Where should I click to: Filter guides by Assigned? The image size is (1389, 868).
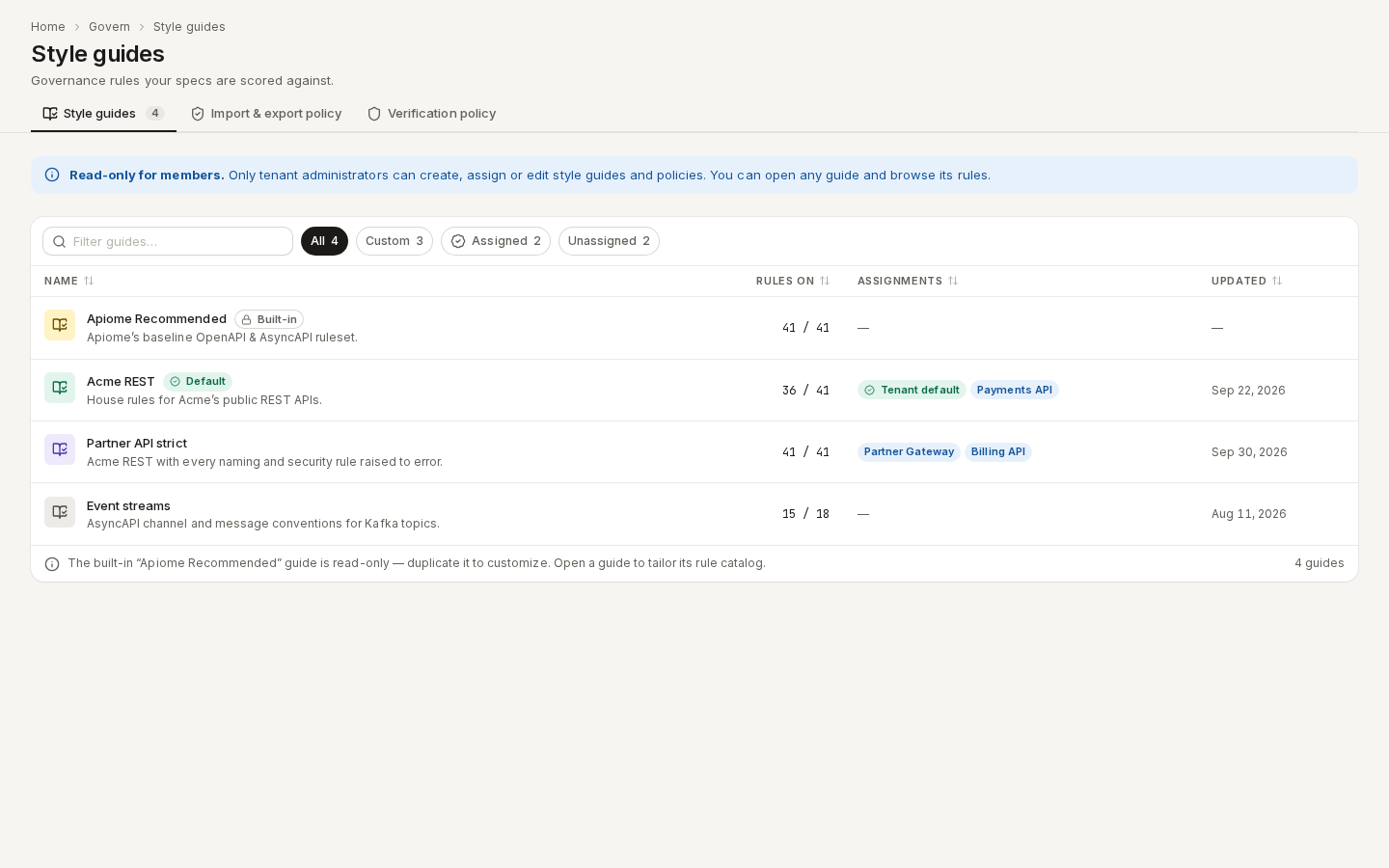[x=496, y=241]
